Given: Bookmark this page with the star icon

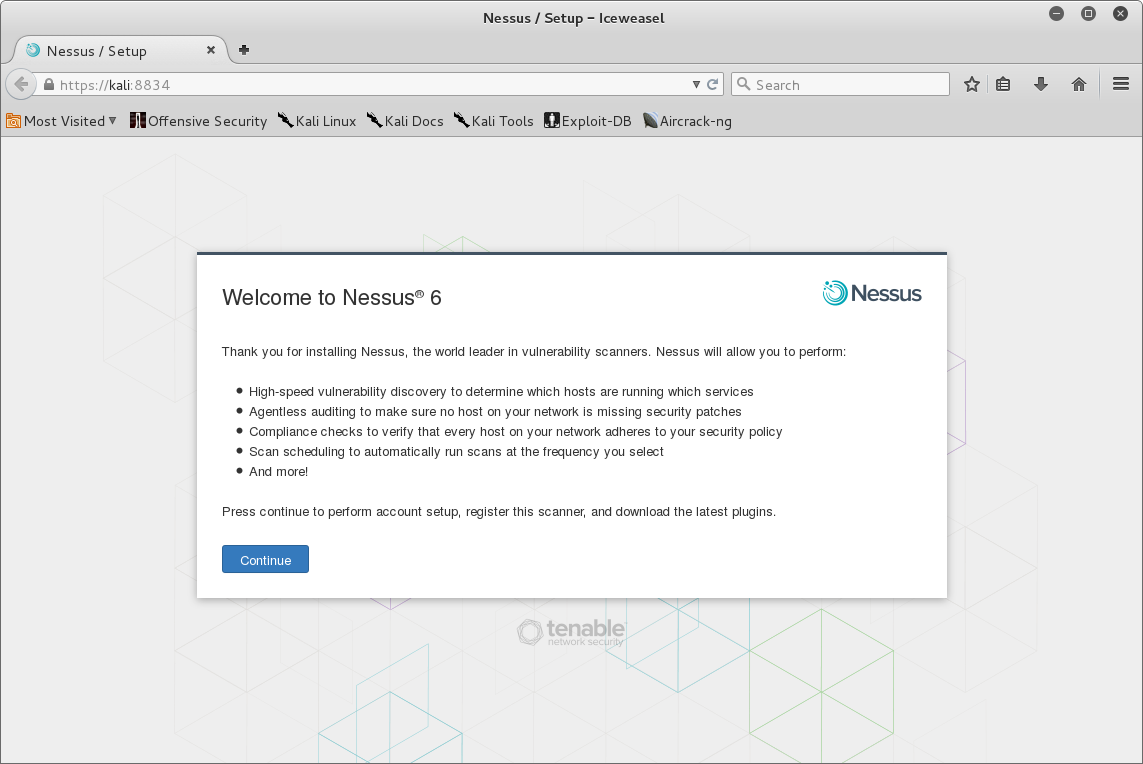Looking at the screenshot, I should pos(972,85).
